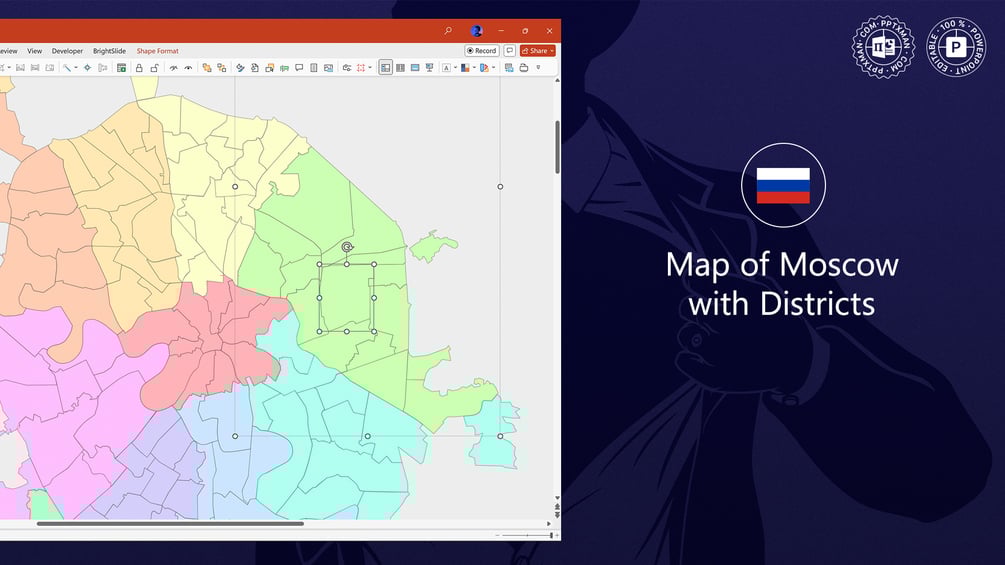The height and width of the screenshot is (565, 1005).
Task: Click the diagonal line tool icon
Action: 67,68
